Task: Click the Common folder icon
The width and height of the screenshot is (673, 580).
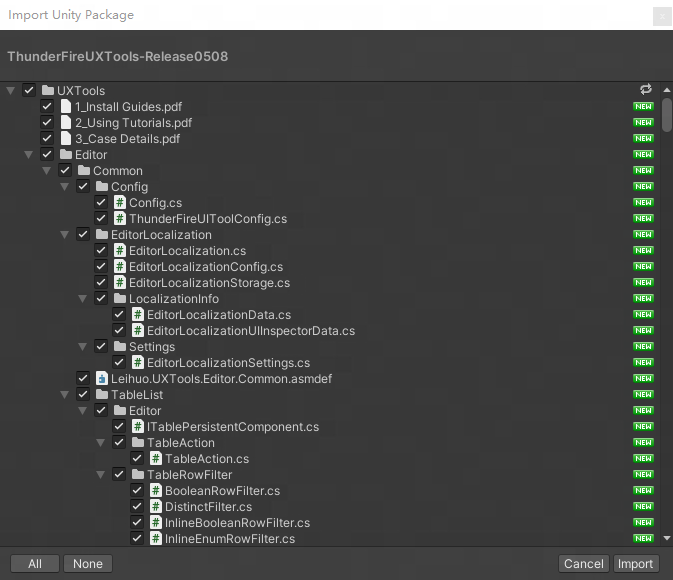Action: 84,170
